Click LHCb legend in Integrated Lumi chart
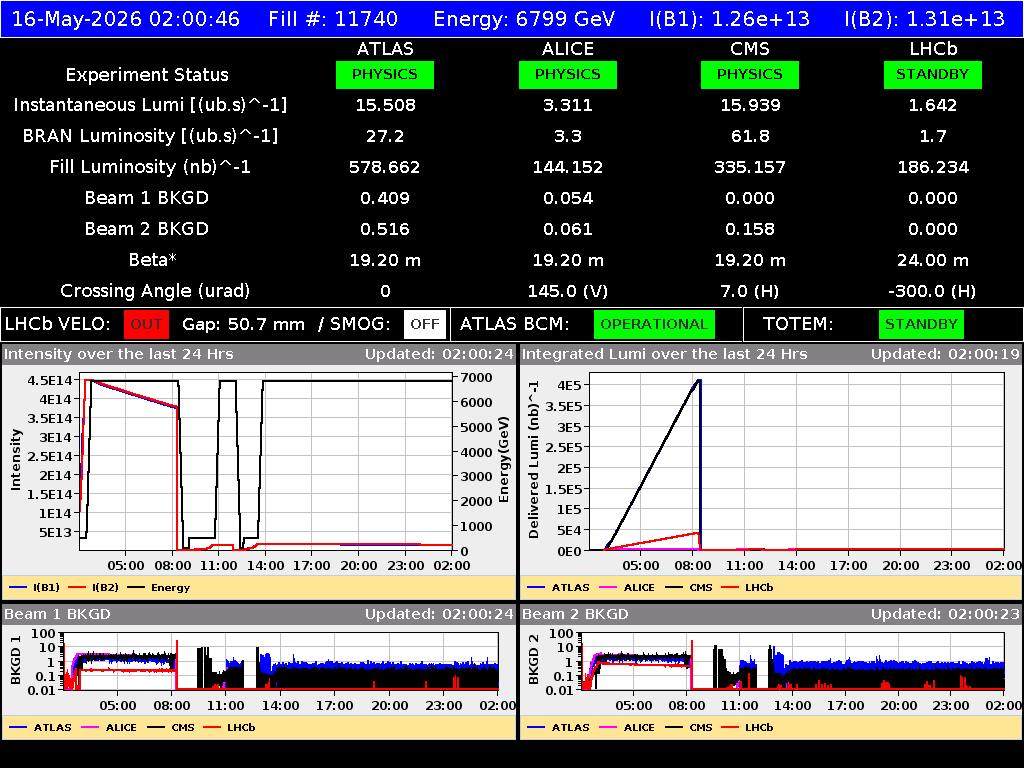The image size is (1024, 768). tap(747, 588)
